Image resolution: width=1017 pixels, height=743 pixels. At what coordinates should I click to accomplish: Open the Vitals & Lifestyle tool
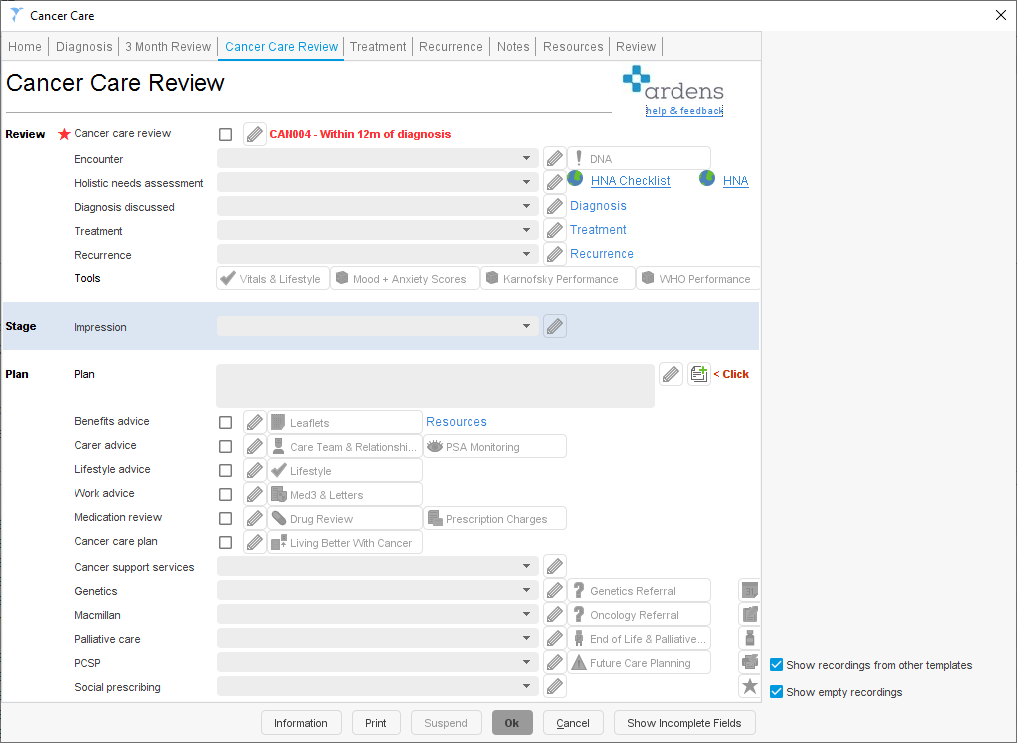point(272,278)
